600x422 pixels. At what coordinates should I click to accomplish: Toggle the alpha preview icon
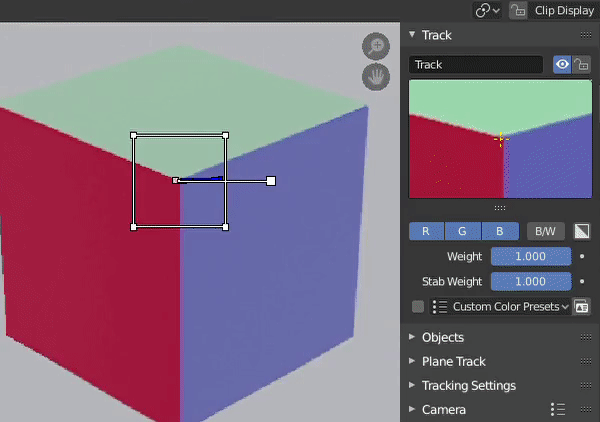pos(582,231)
